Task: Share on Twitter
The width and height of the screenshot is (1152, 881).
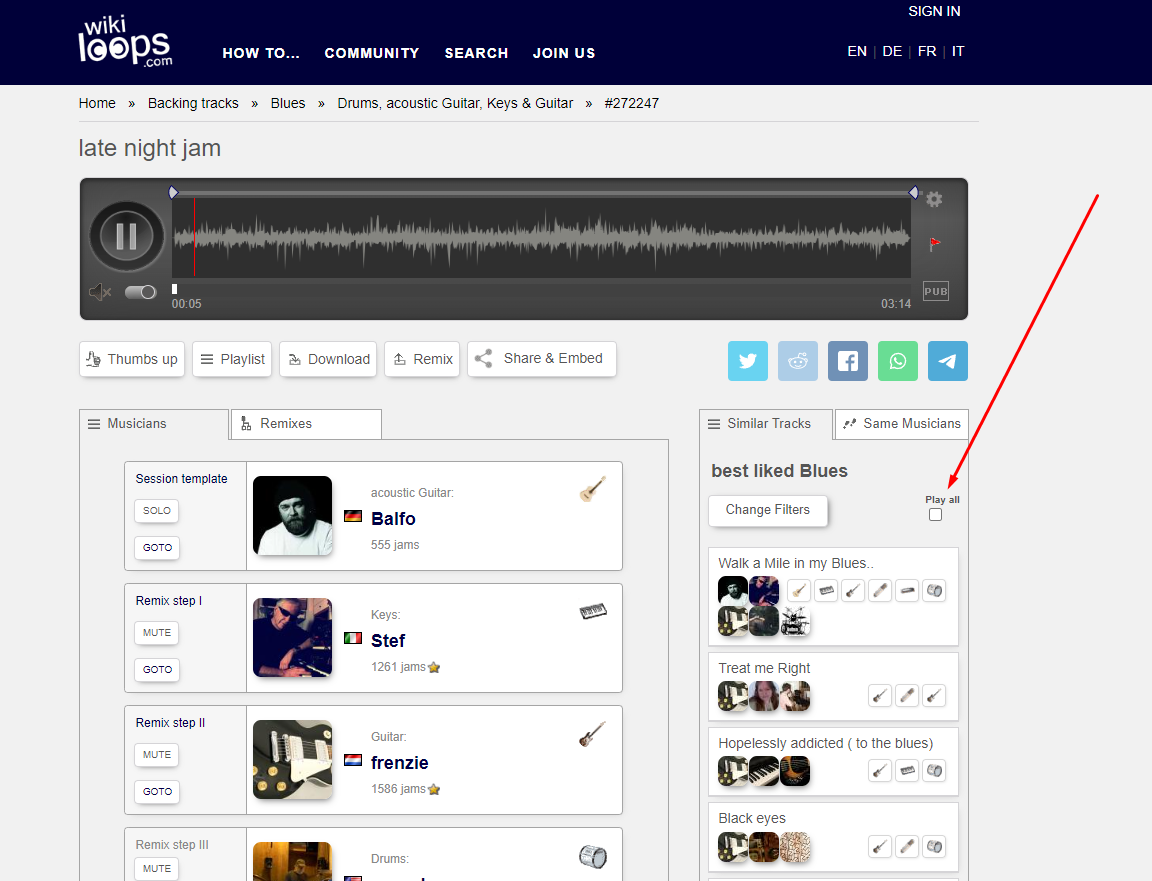Action: (748, 361)
